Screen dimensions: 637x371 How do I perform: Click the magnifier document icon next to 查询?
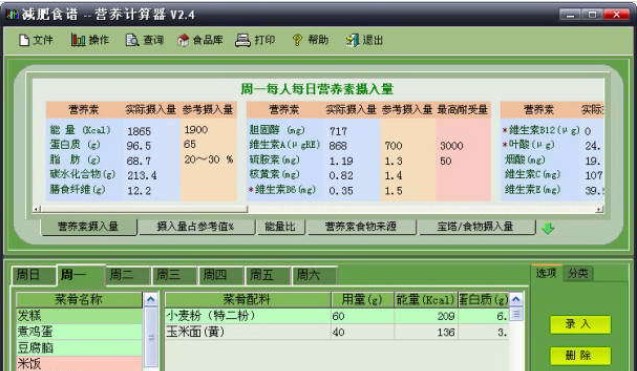[x=132, y=40]
